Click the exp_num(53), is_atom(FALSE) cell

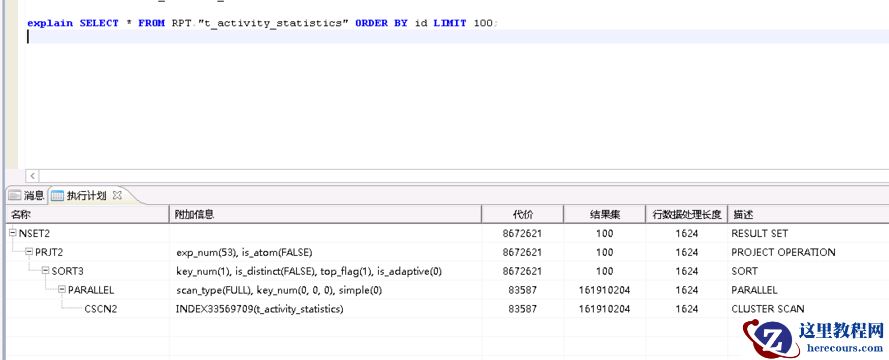pos(244,252)
